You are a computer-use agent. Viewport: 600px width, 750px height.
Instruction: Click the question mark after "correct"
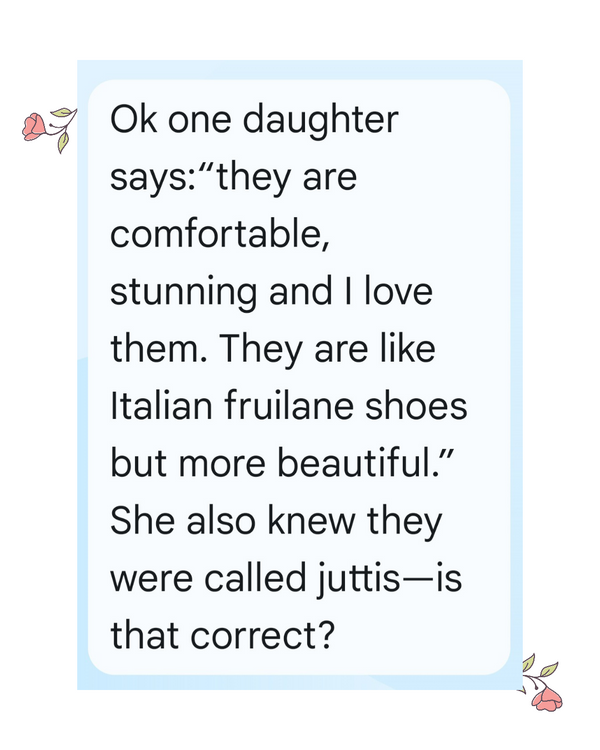(x=327, y=636)
